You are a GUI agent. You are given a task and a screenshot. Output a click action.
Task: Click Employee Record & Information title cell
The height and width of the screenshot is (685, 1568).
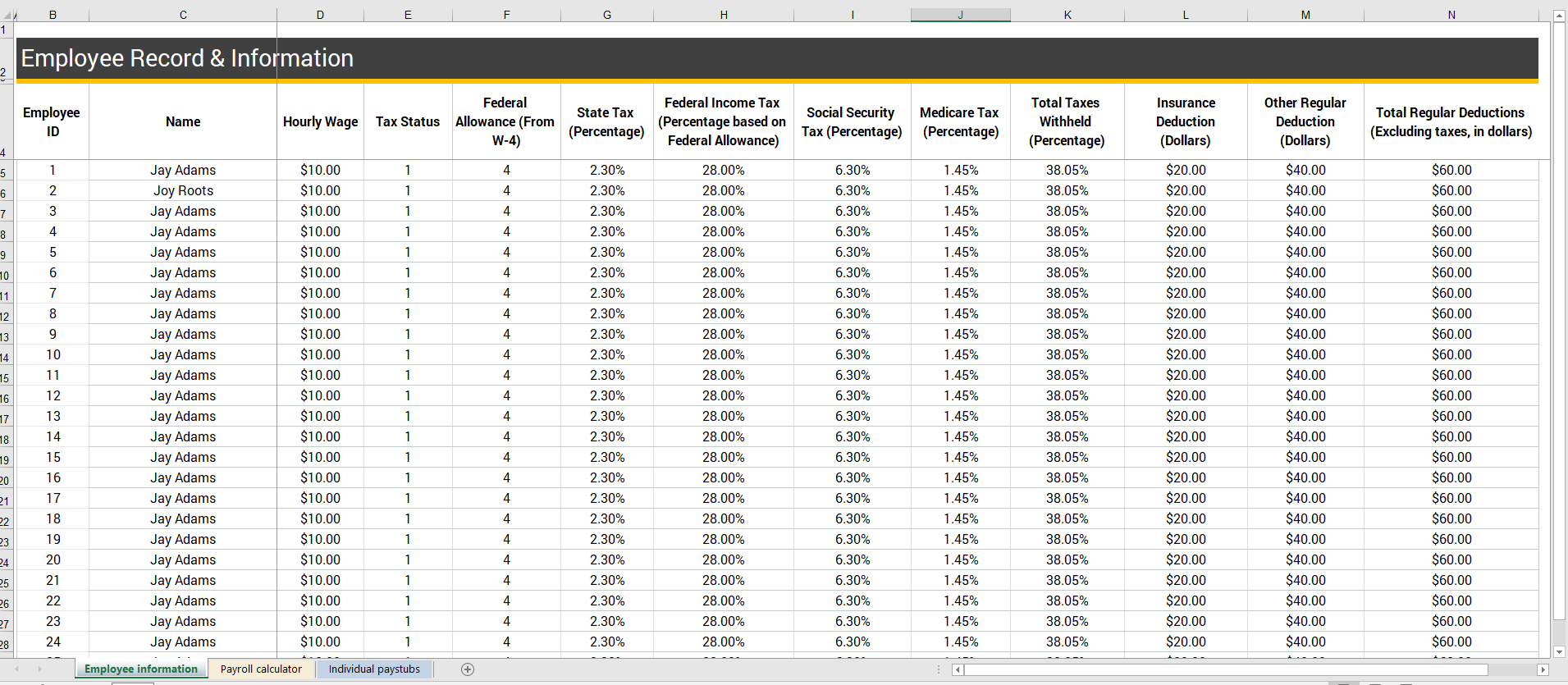tap(187, 58)
